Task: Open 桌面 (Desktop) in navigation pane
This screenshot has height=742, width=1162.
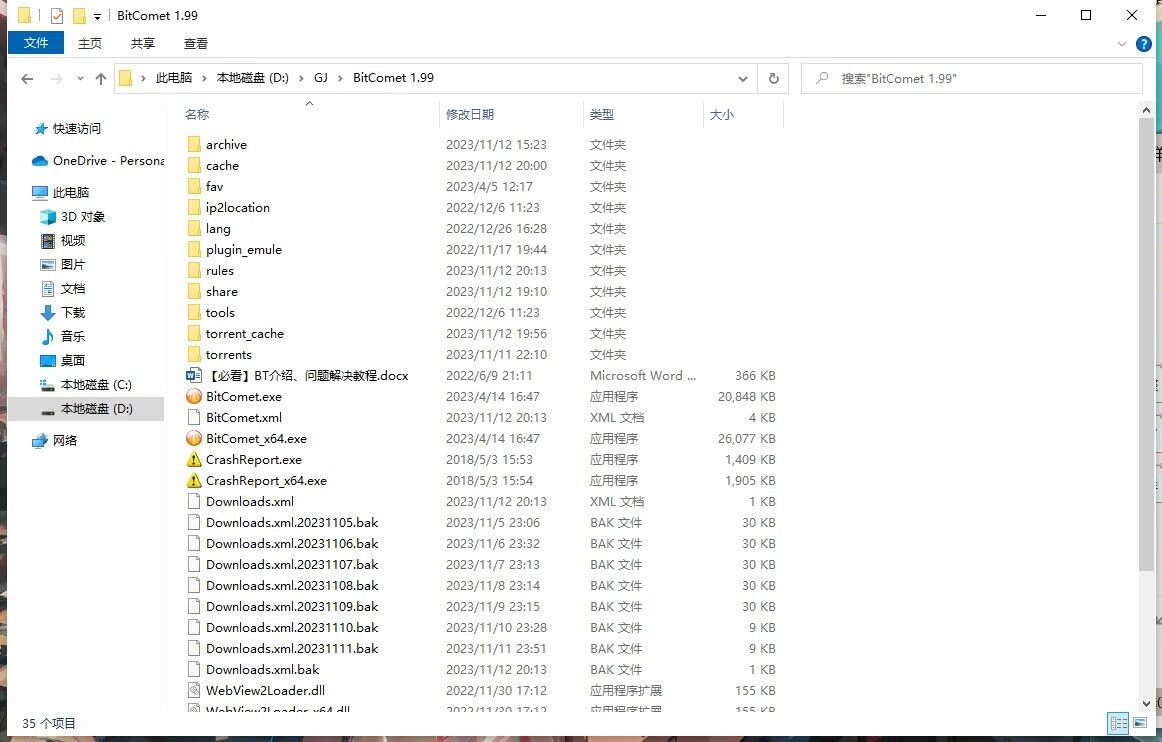Action: click(63, 361)
